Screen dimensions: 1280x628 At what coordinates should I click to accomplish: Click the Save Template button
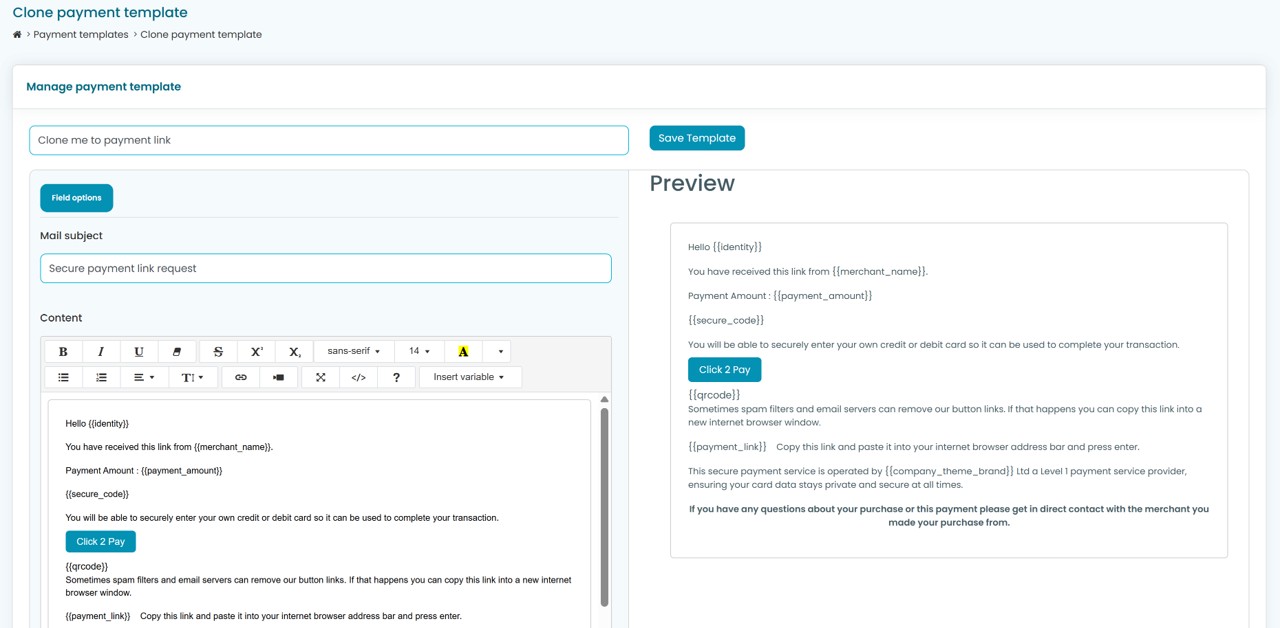696,138
